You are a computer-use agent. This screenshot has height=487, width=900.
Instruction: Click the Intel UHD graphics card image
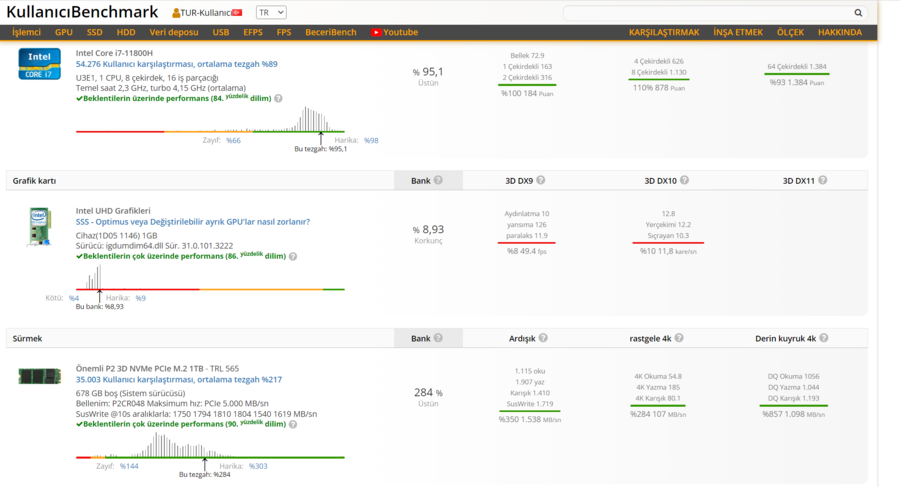click(x=40, y=227)
